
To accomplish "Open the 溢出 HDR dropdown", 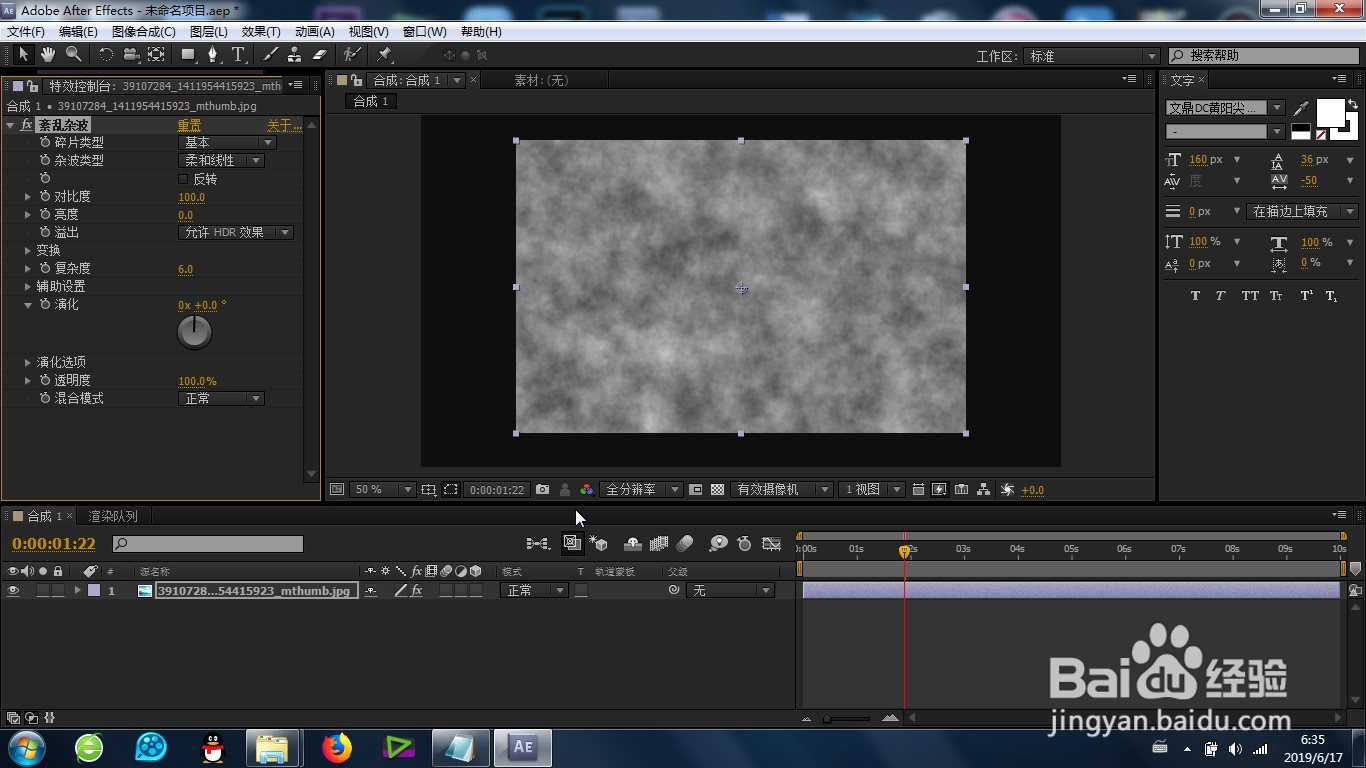I will [236, 233].
